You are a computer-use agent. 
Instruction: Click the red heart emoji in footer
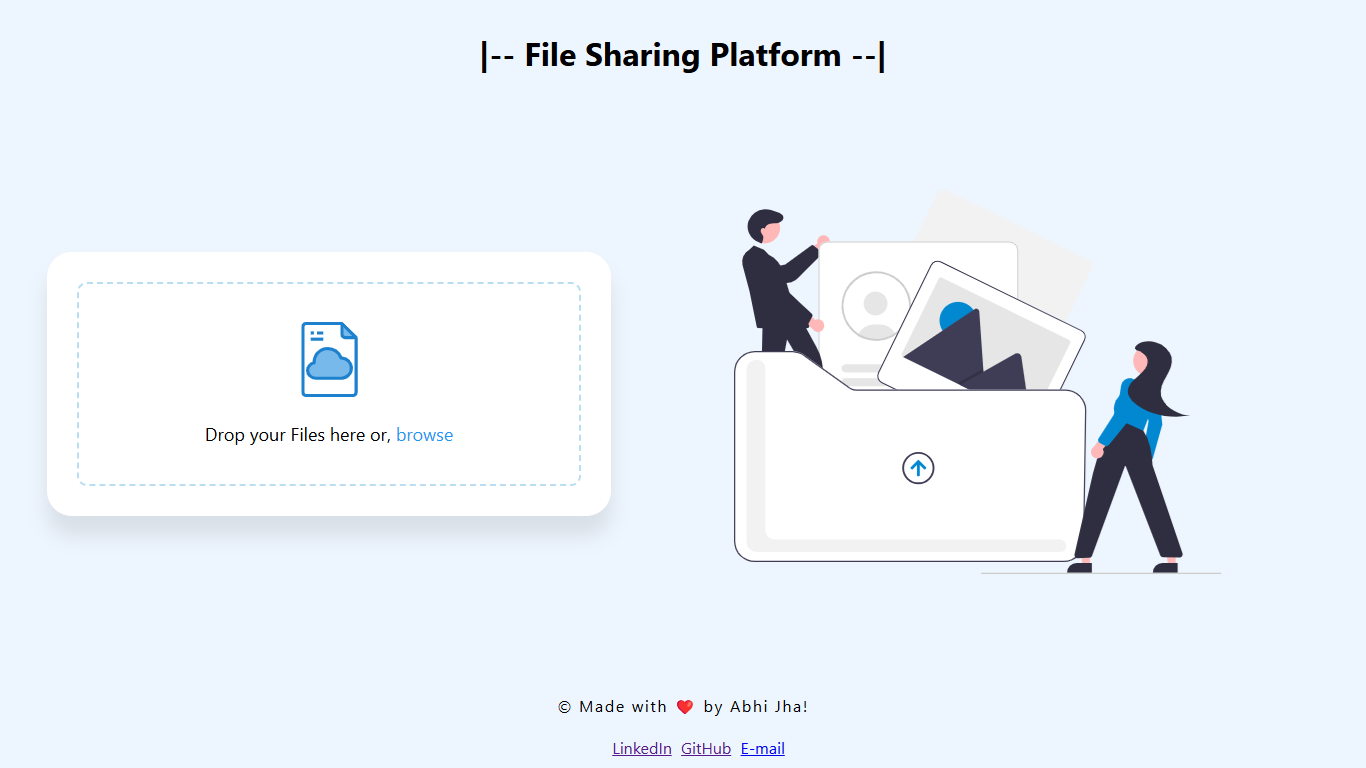[685, 707]
